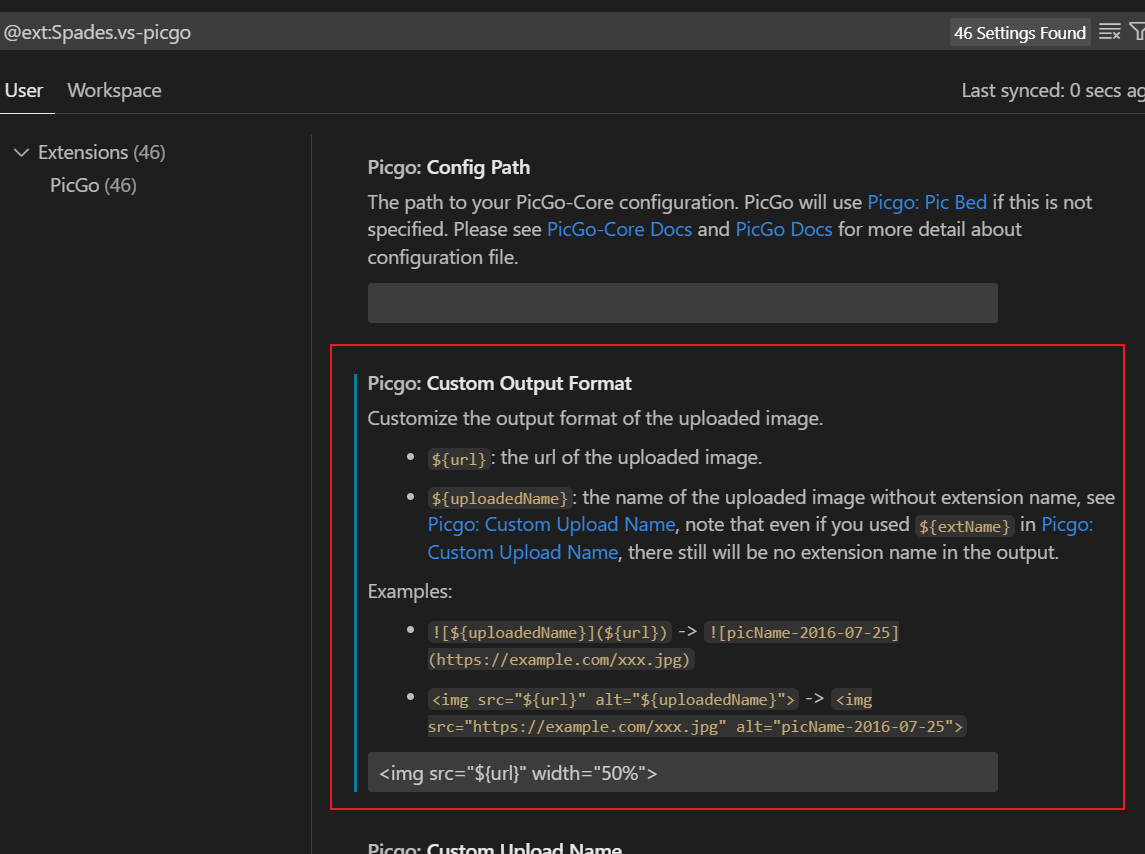Click the empty Config Path input field
Image resolution: width=1145 pixels, height=854 pixels.
pyautogui.click(x=683, y=302)
